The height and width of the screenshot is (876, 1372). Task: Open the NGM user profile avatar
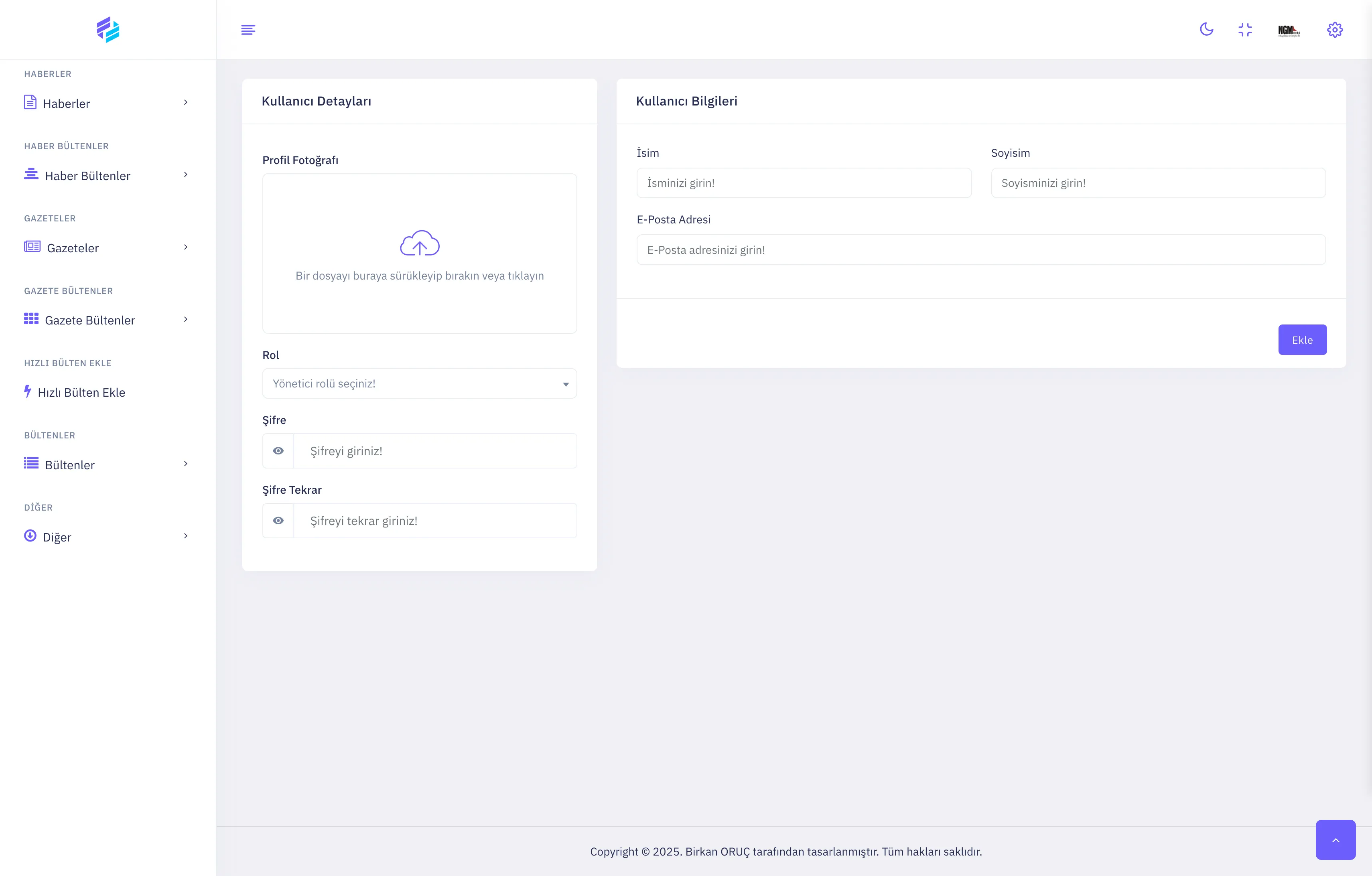pyautogui.click(x=1289, y=30)
